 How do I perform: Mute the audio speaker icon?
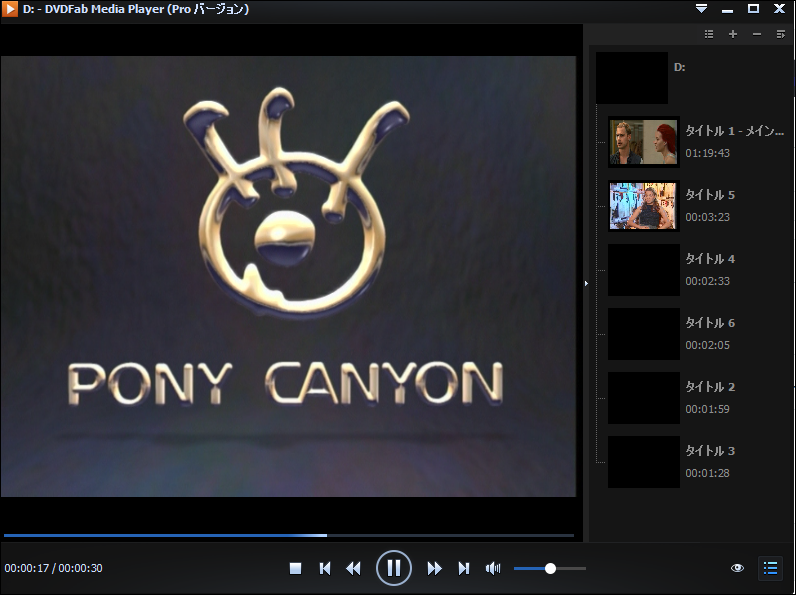coord(493,568)
